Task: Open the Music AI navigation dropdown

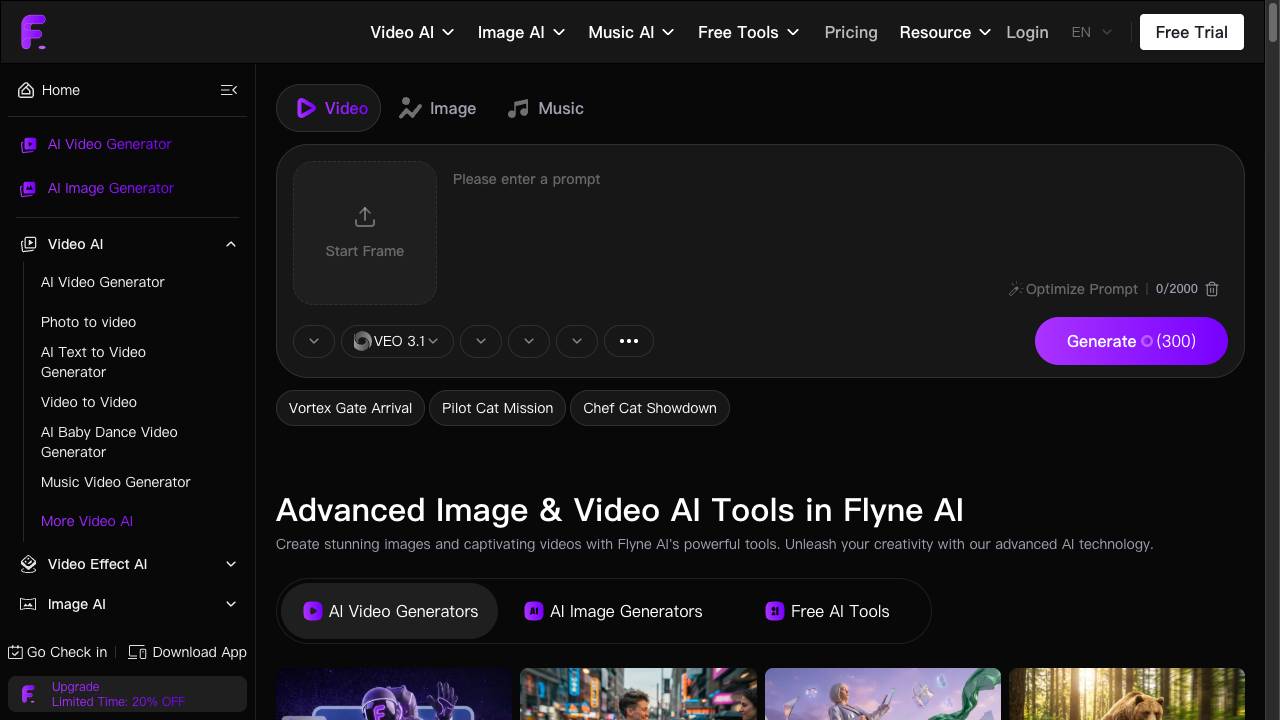Action: [x=631, y=32]
